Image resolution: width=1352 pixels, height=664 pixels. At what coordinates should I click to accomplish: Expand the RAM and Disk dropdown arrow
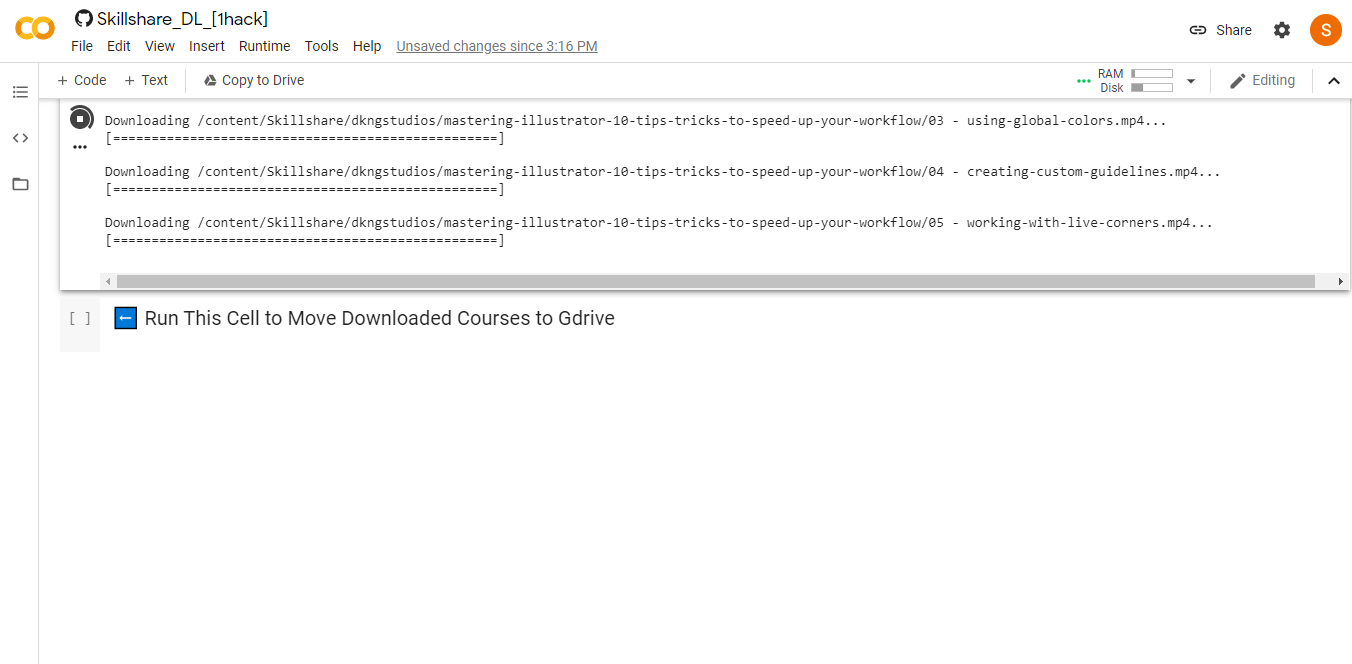pyautogui.click(x=1190, y=81)
